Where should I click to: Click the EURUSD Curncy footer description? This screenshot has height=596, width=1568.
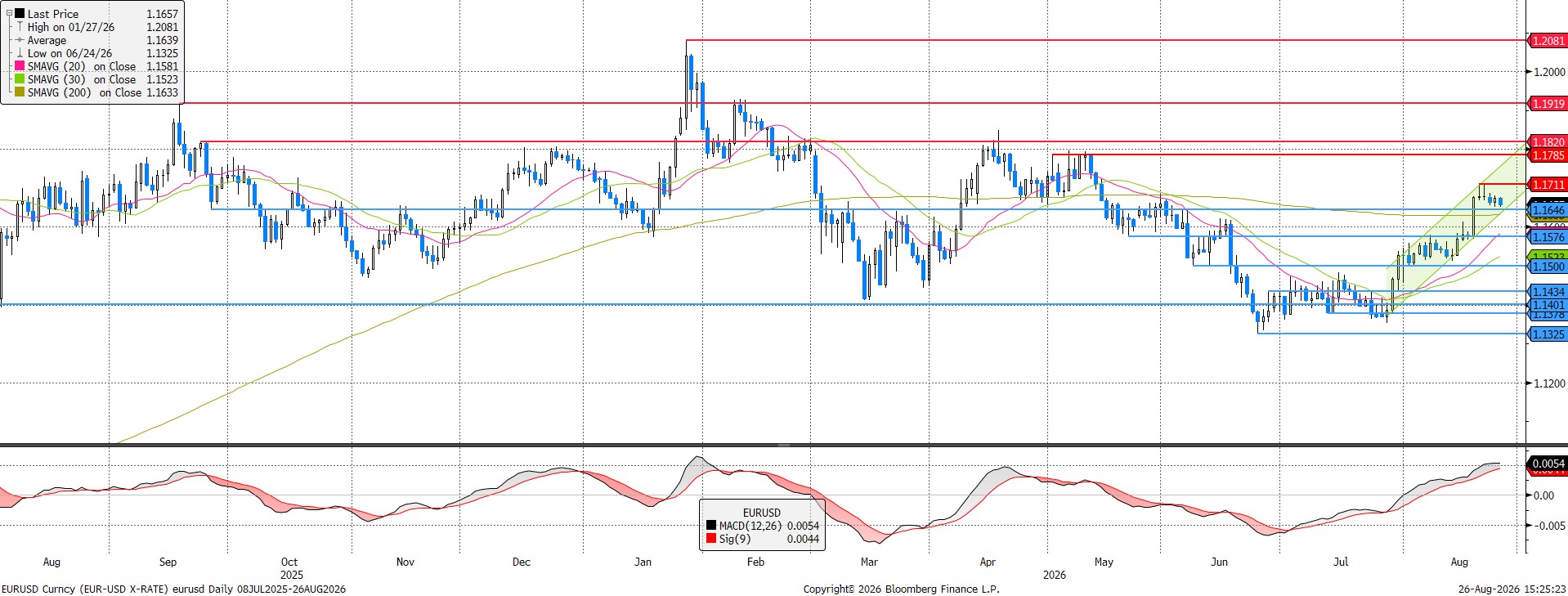[173, 589]
